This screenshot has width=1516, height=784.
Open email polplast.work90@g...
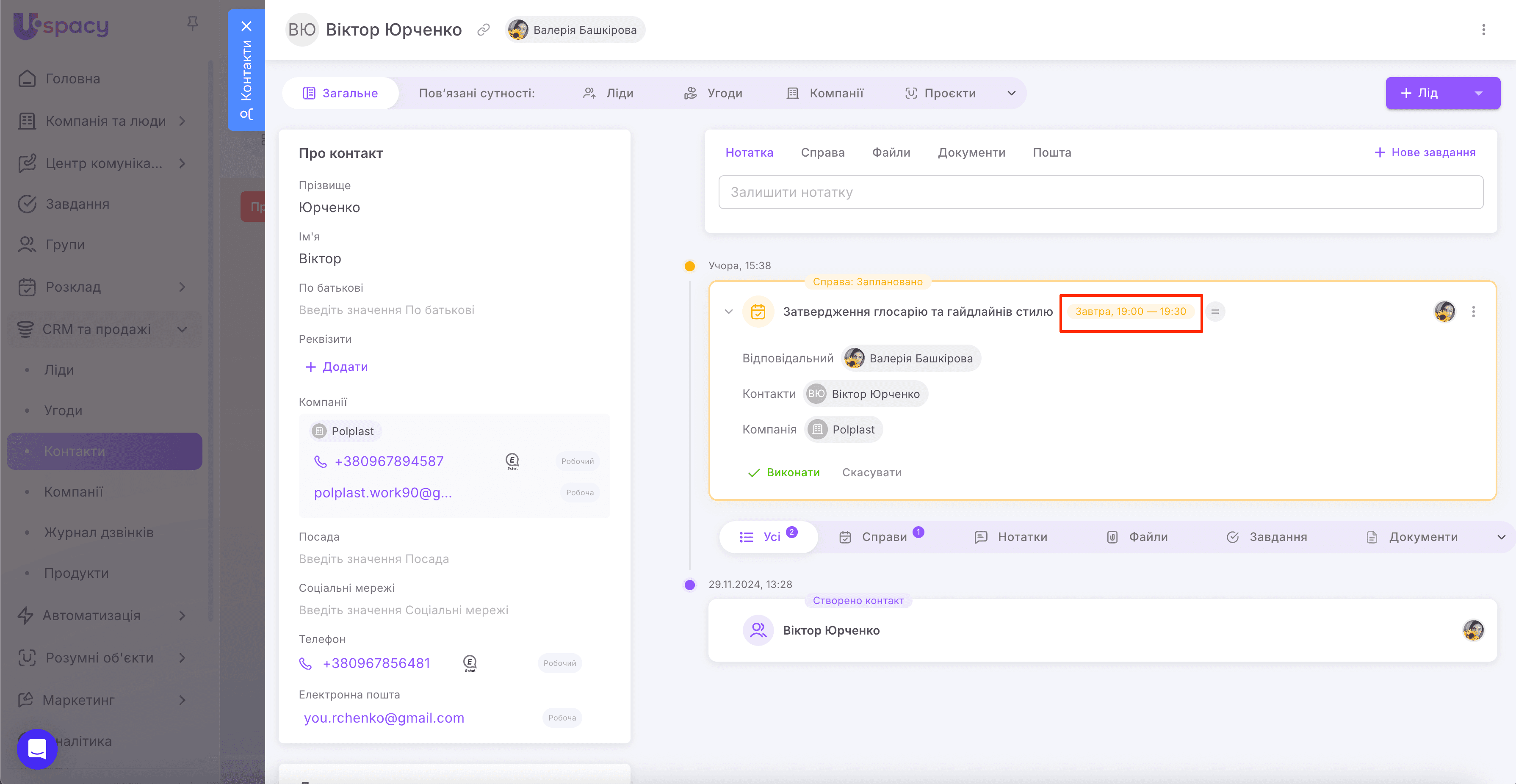[382, 493]
